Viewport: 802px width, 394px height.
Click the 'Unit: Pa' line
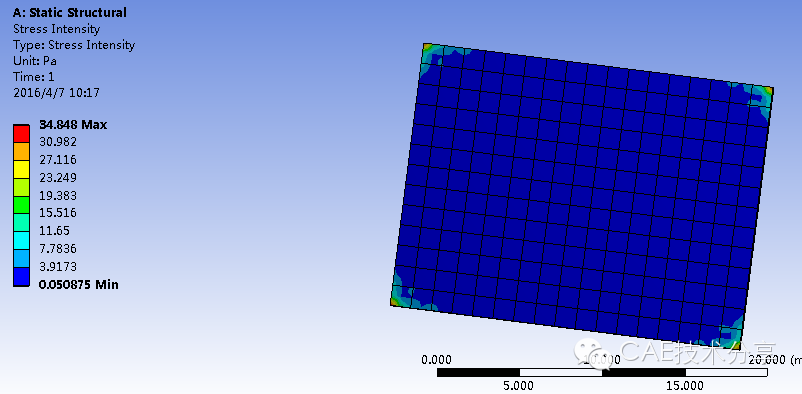pos(35,61)
